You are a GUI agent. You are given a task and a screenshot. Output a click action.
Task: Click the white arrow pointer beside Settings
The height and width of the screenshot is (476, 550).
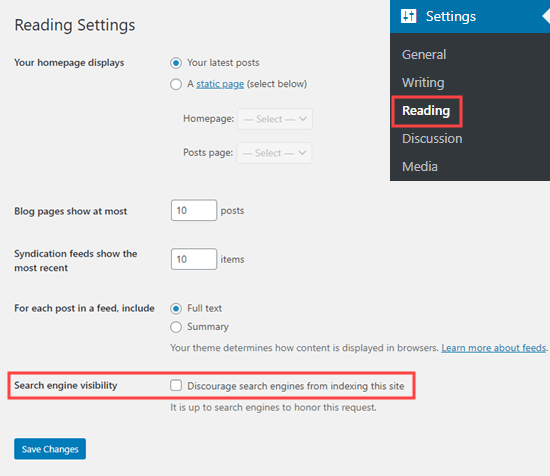coord(546,16)
